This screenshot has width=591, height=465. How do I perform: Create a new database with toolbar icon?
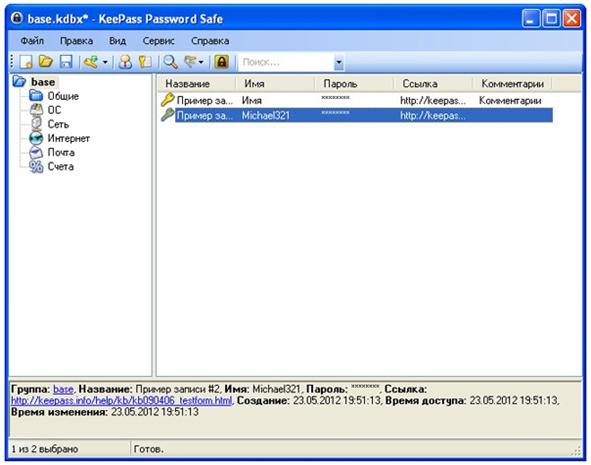26,62
